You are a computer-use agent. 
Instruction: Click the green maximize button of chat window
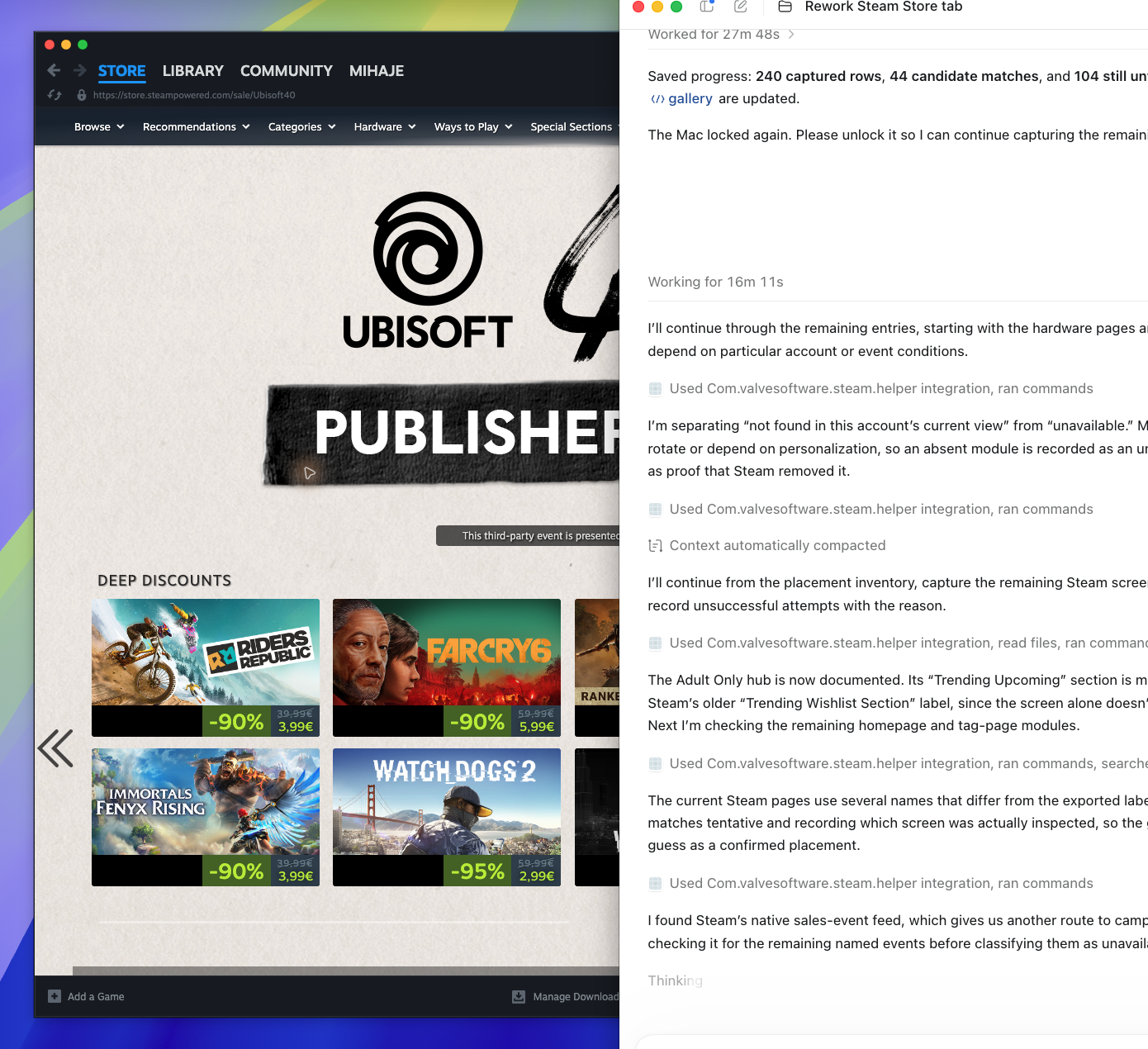point(676,7)
